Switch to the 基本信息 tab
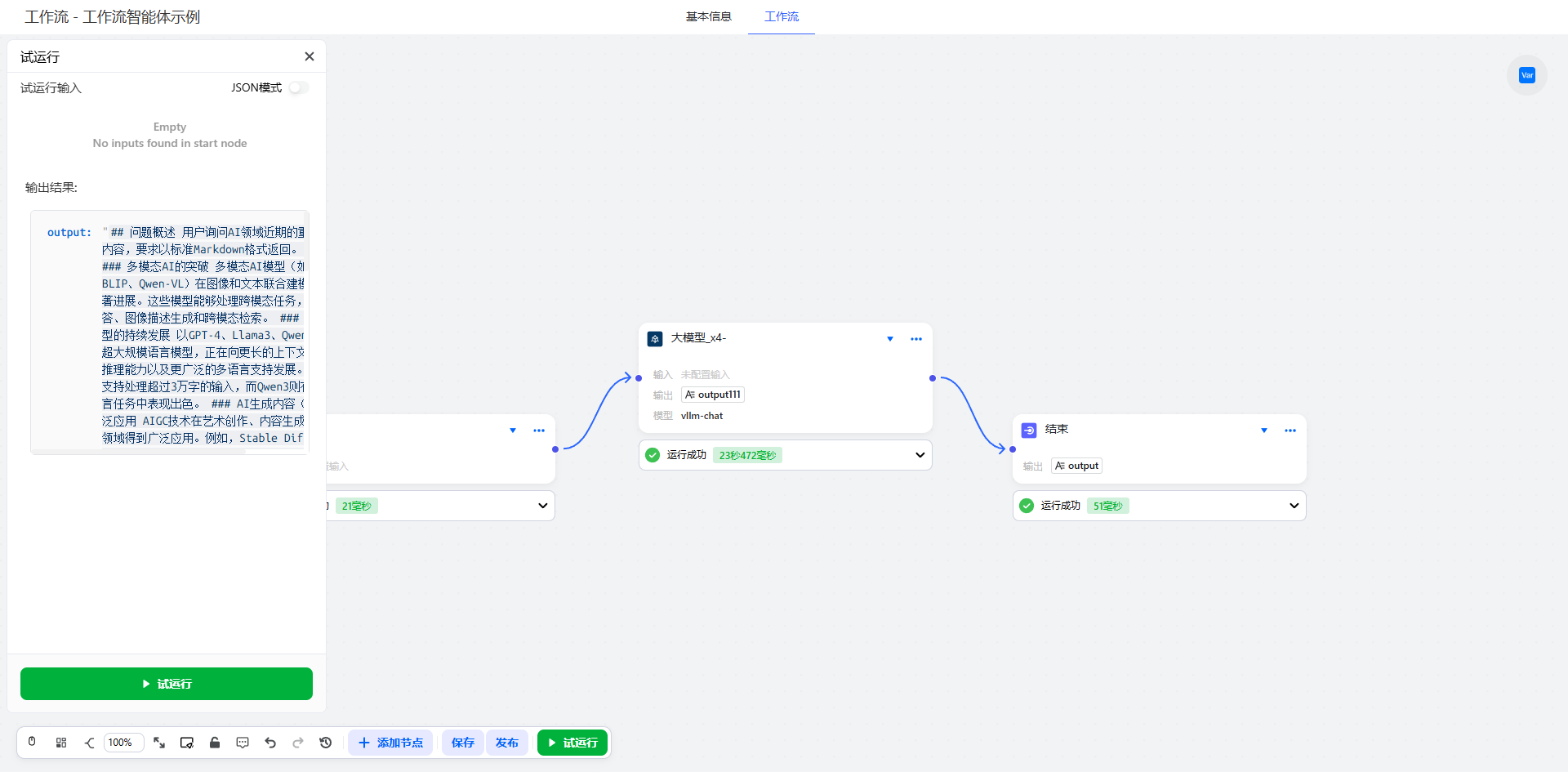 (708, 16)
